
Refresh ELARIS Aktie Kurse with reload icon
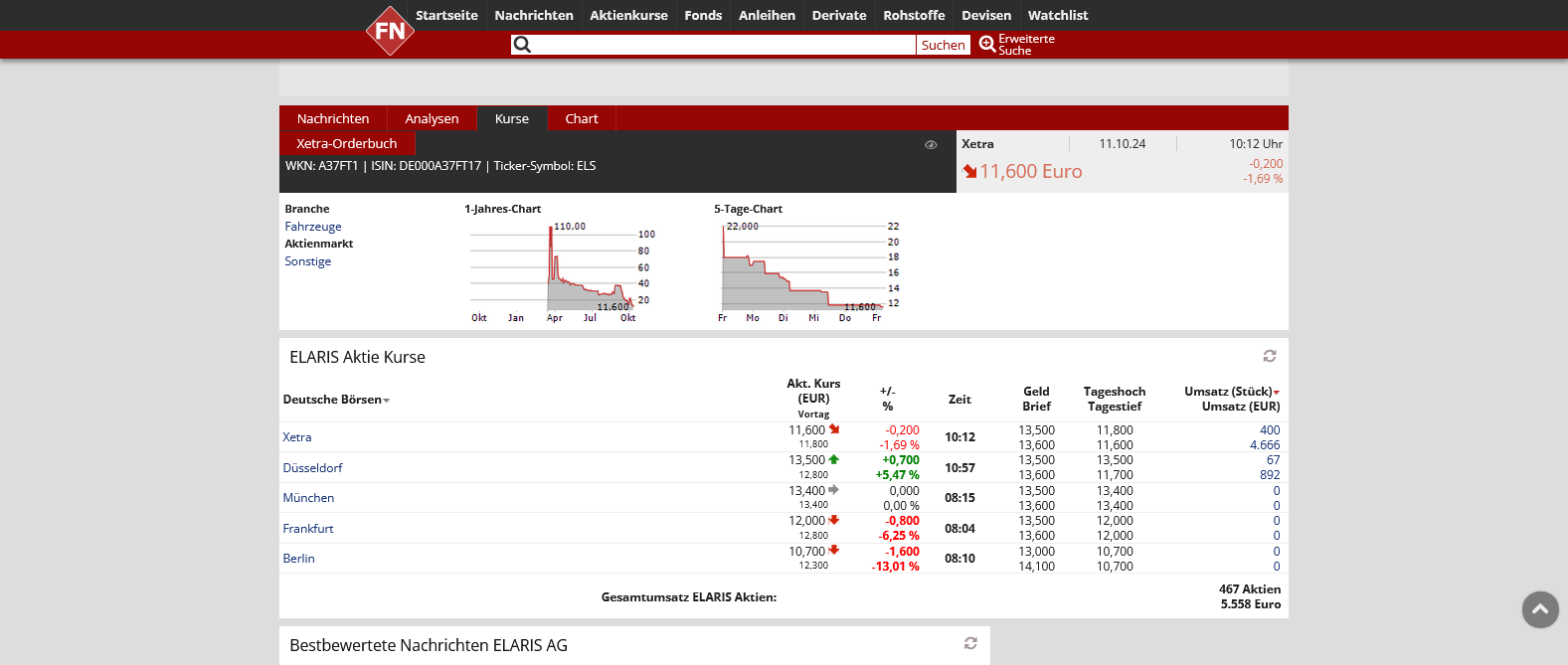click(1270, 356)
